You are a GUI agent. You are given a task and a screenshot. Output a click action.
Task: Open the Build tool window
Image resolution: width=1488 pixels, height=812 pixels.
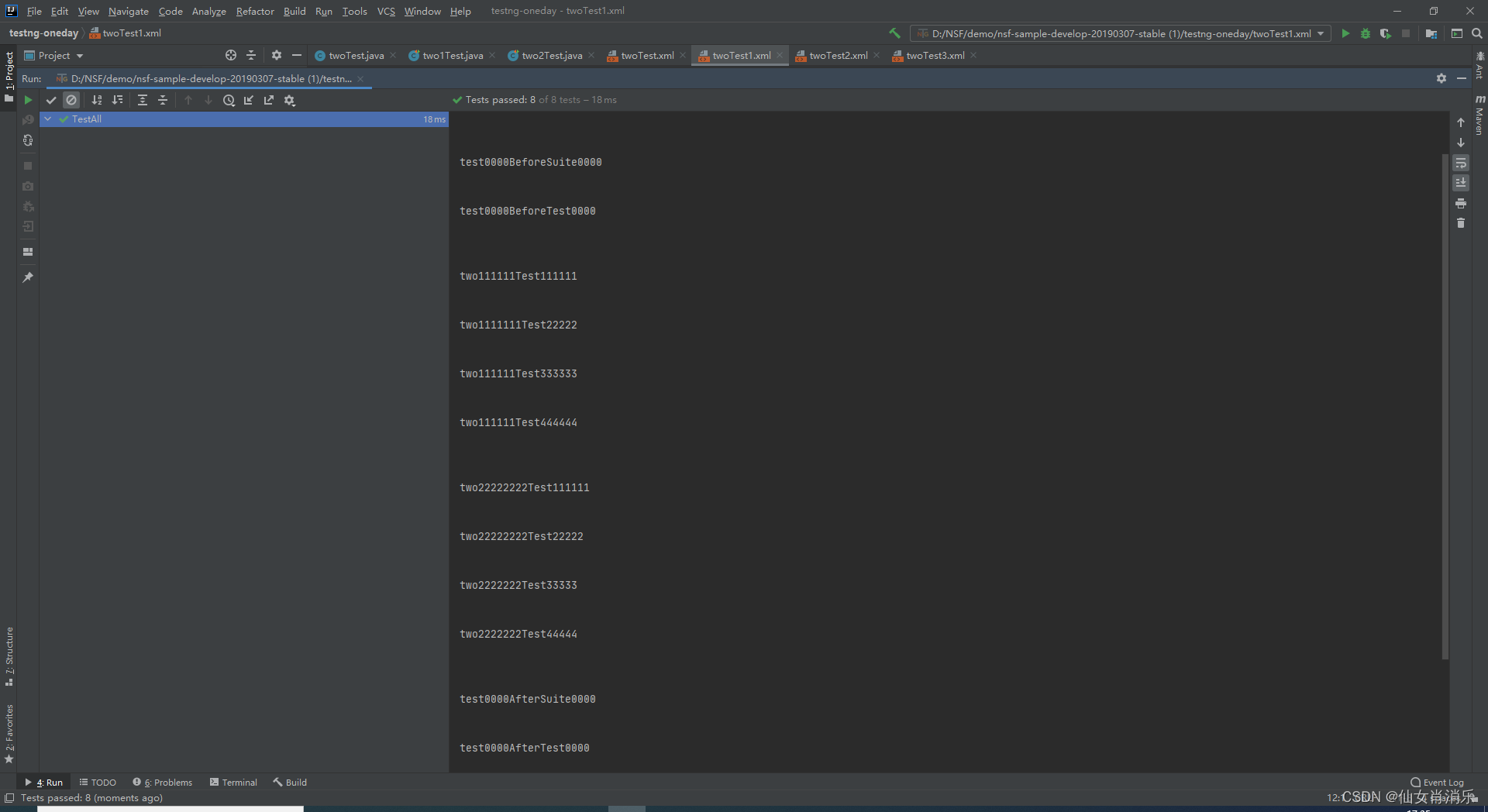290,783
